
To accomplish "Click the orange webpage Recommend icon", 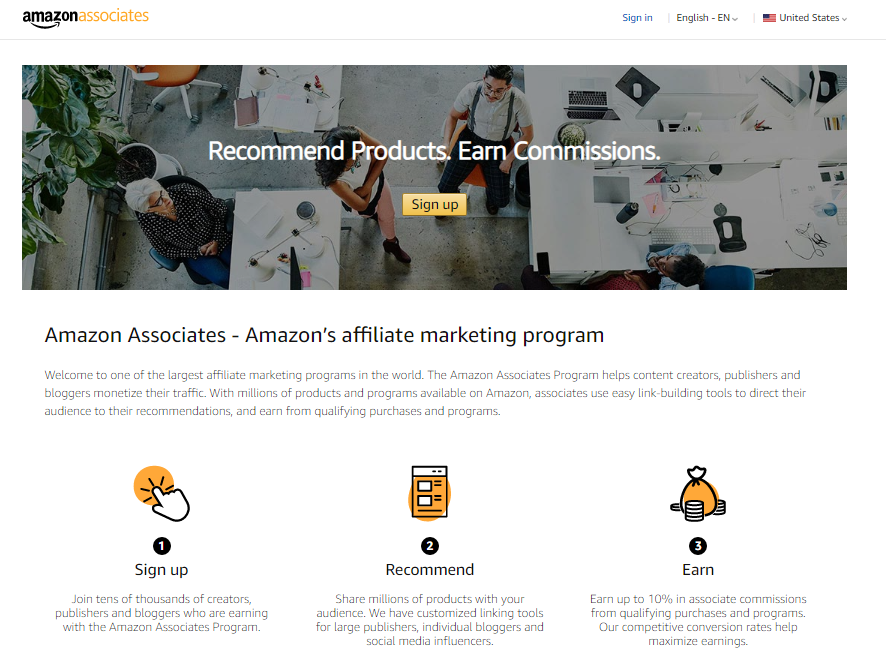I will click(x=429, y=493).
